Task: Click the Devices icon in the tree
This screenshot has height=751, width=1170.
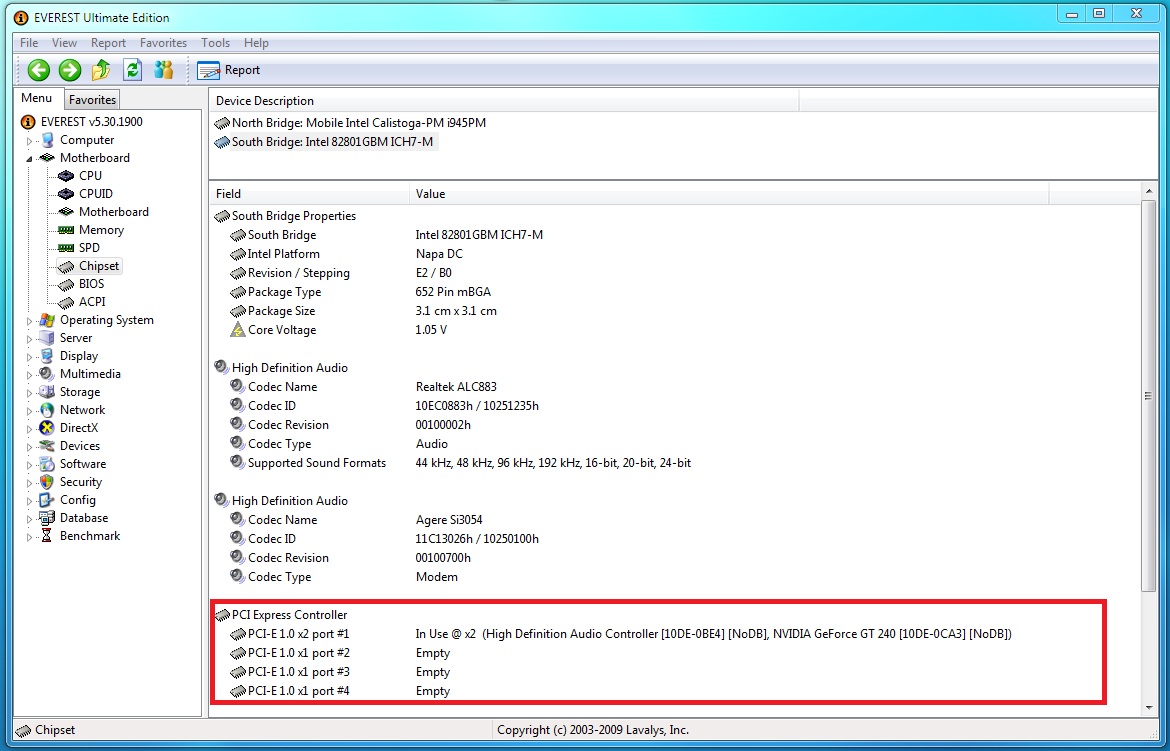Action: point(47,446)
